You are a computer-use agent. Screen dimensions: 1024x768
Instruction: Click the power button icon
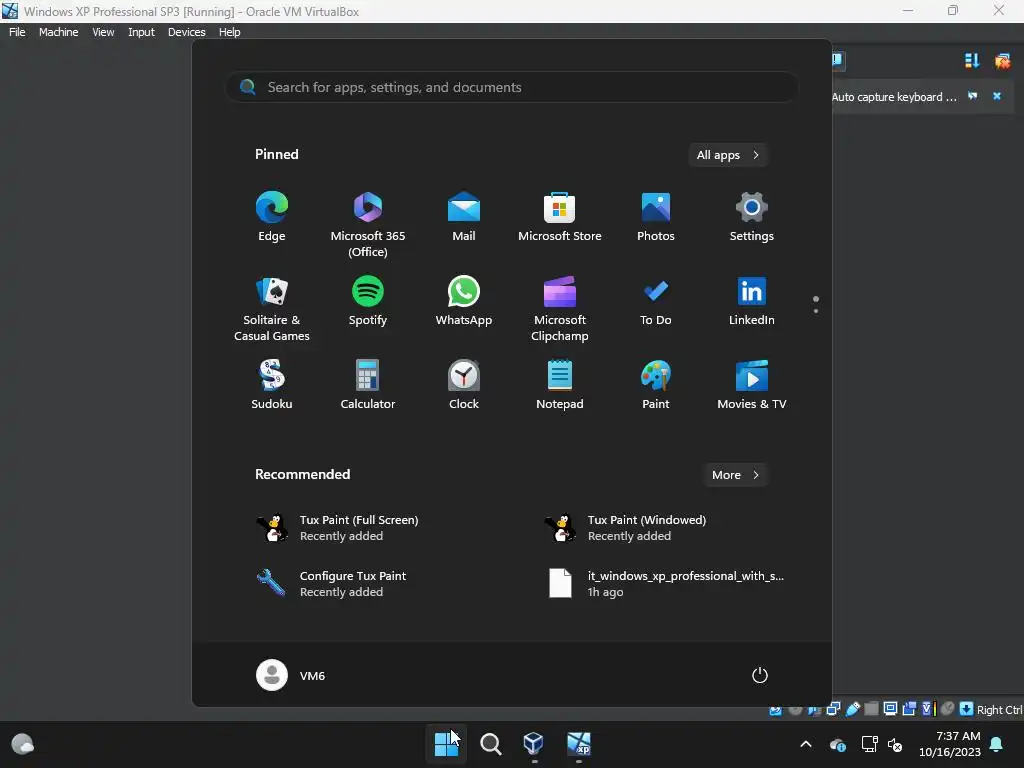click(760, 675)
